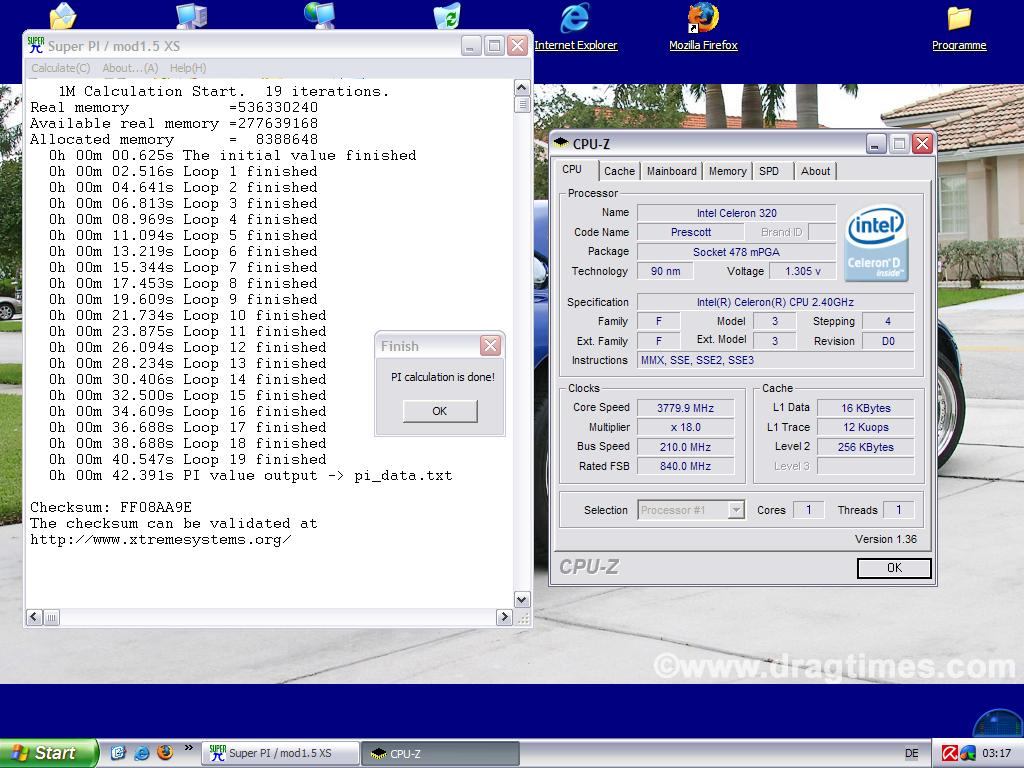Click the CPU-Z title bar chip icon
The width and height of the screenshot is (1024, 768).
561,143
